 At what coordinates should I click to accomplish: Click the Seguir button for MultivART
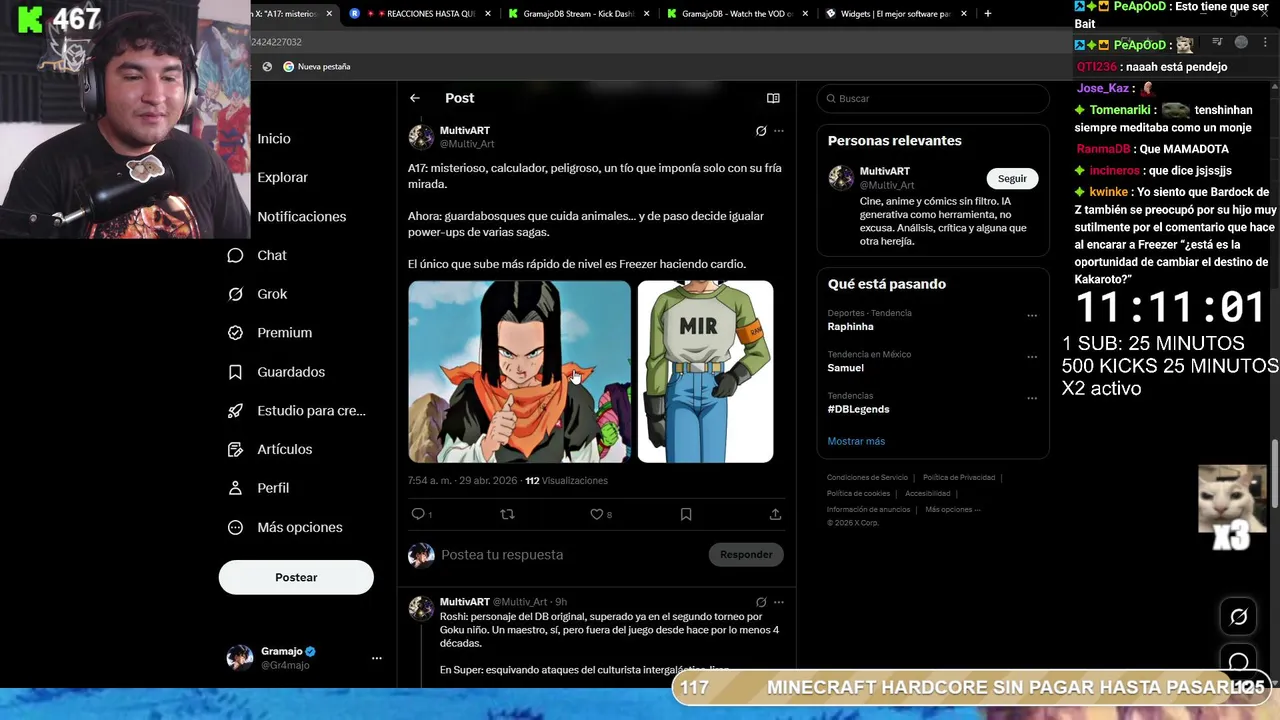(x=1012, y=178)
